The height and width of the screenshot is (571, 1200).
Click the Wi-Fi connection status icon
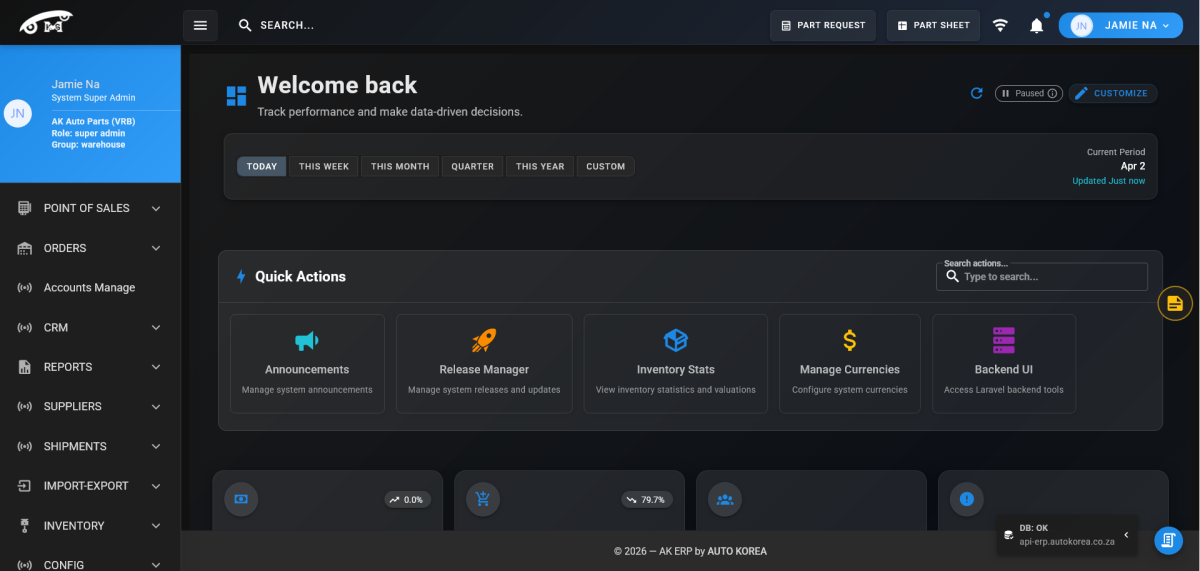1000,25
